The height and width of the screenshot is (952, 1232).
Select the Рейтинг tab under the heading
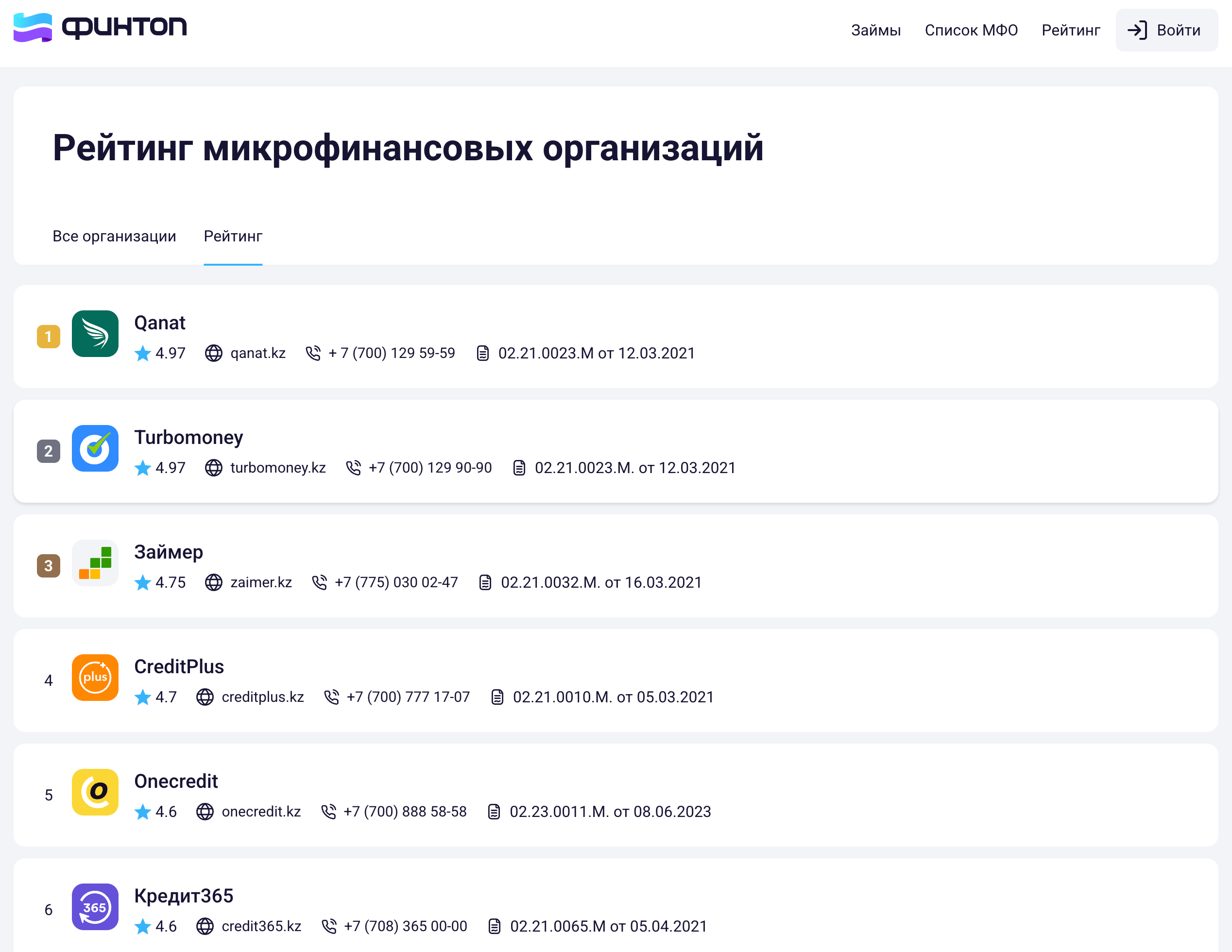(x=232, y=236)
